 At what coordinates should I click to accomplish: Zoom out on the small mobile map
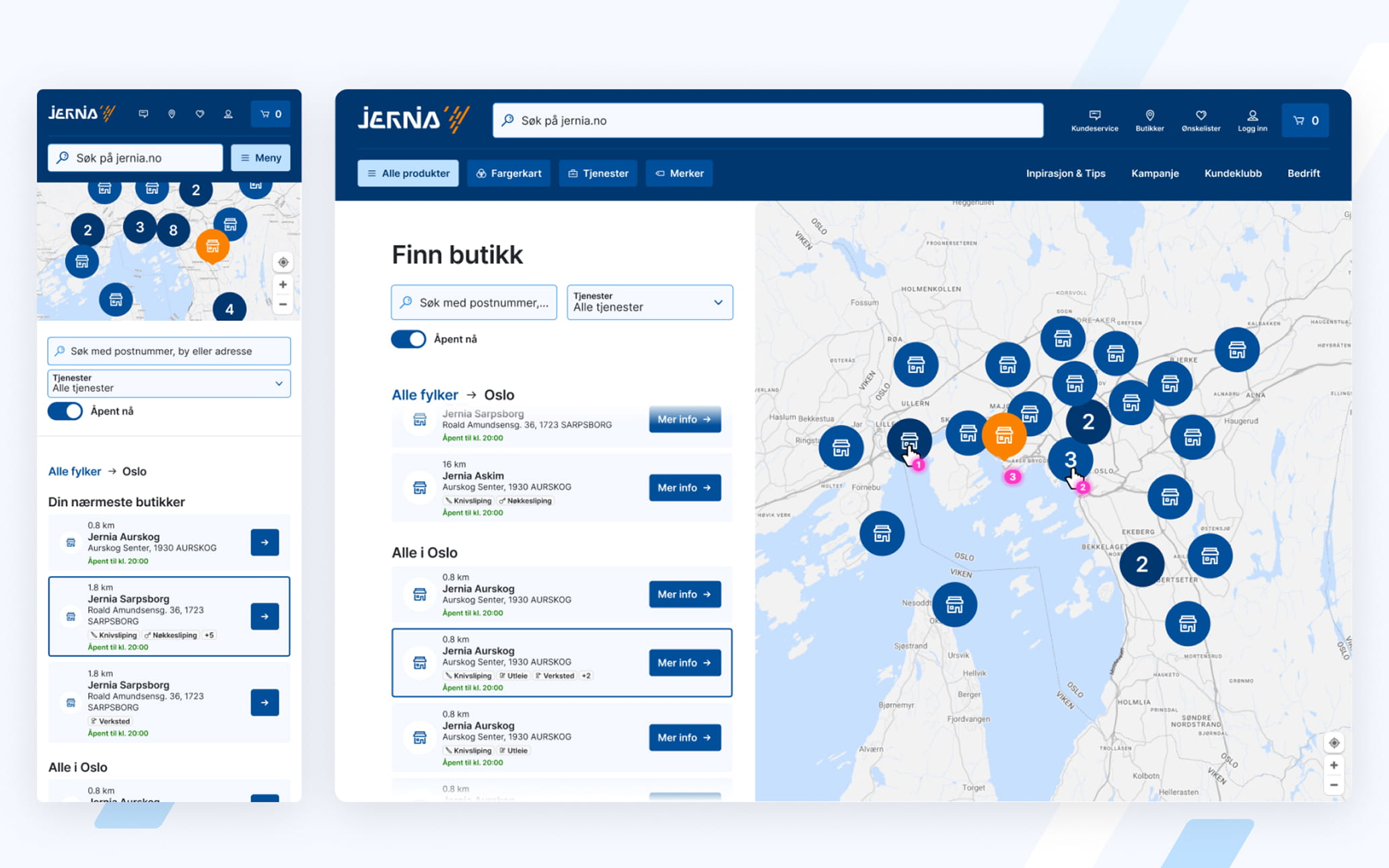[283, 304]
